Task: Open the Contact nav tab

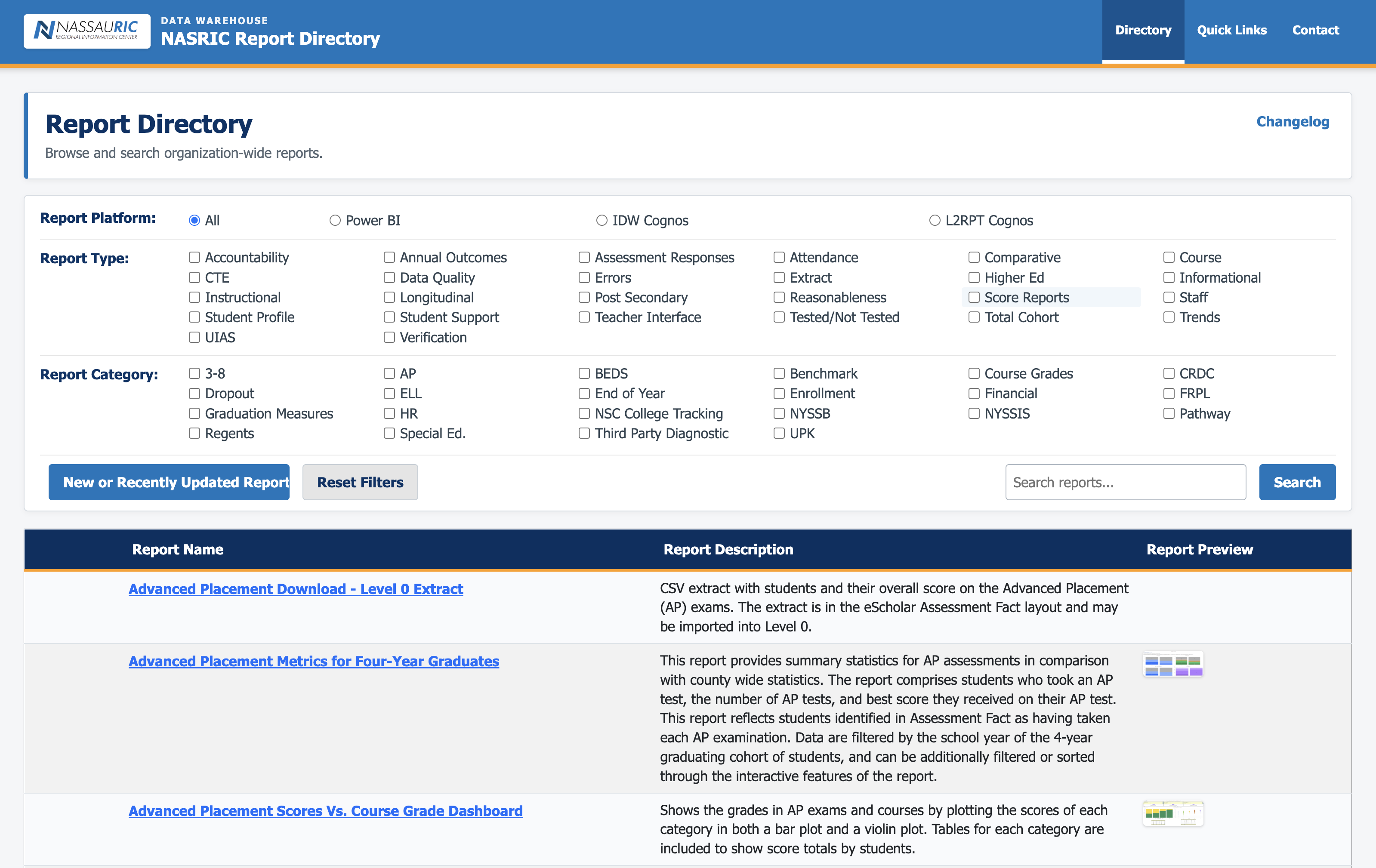Action: pyautogui.click(x=1315, y=30)
